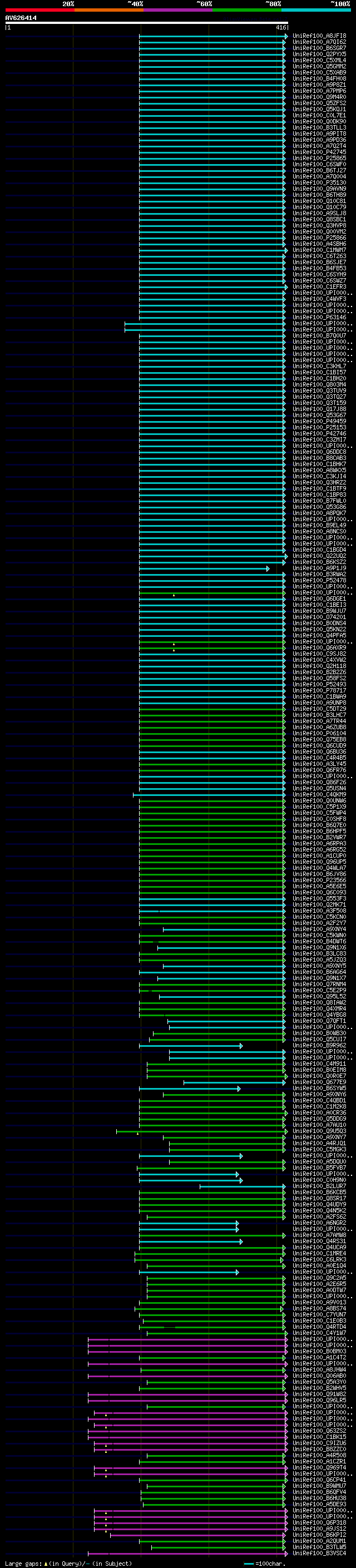Select hit label UniRef100_P06104

[x=319, y=734]
